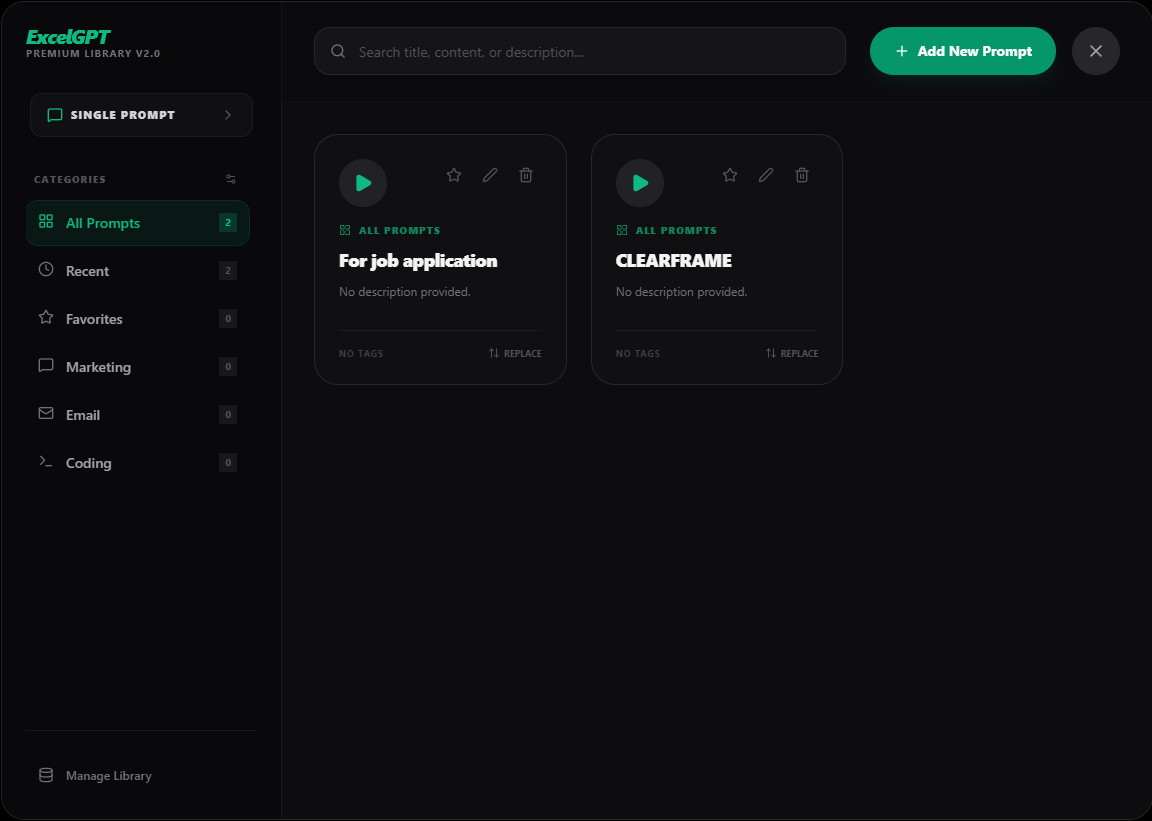
Task: Expand the SINGLE PROMPT mode selector
Action: [x=141, y=115]
